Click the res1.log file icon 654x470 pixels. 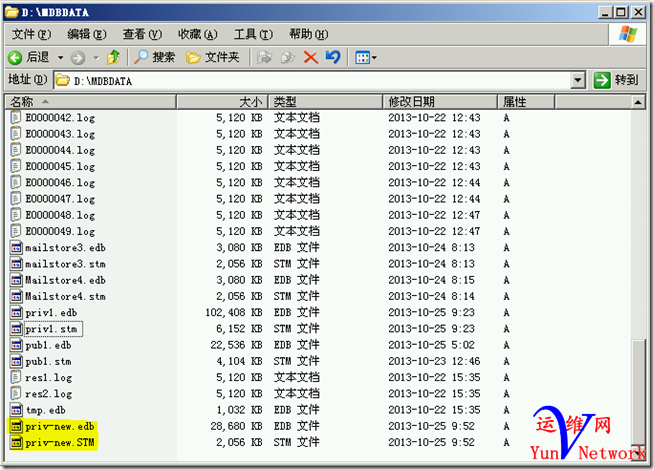15,377
